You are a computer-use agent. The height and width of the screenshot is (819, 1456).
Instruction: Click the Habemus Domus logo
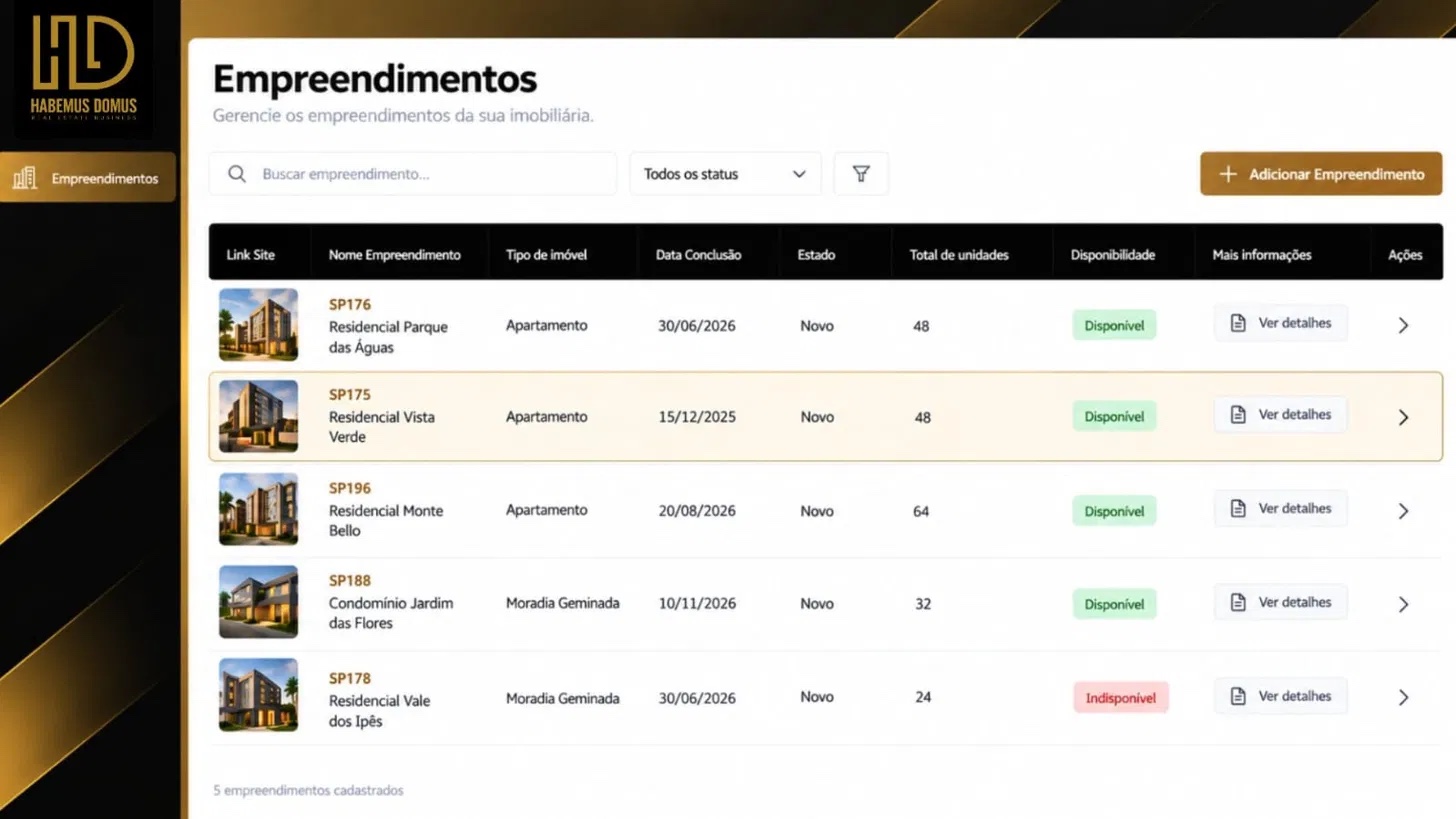coord(84,68)
